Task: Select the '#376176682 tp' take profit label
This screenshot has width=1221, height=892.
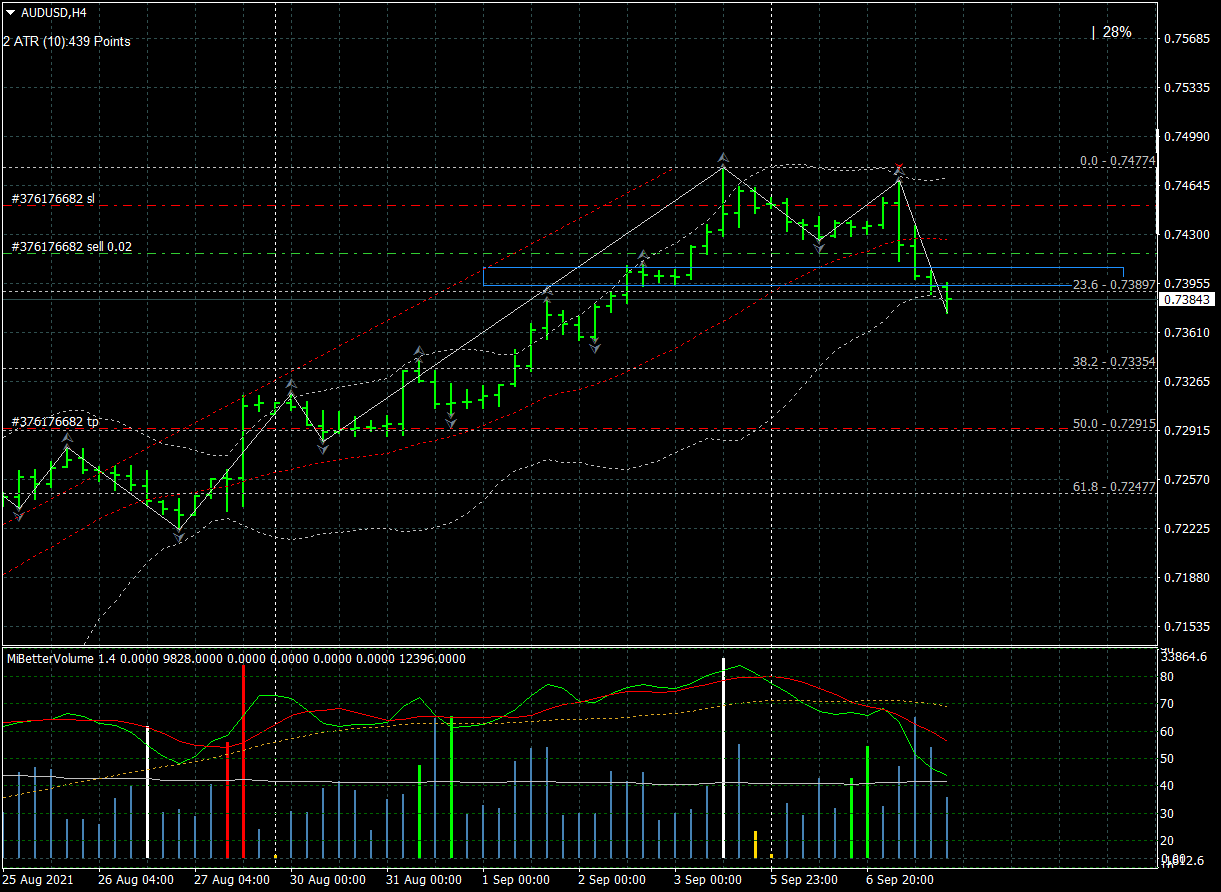Action: point(55,422)
